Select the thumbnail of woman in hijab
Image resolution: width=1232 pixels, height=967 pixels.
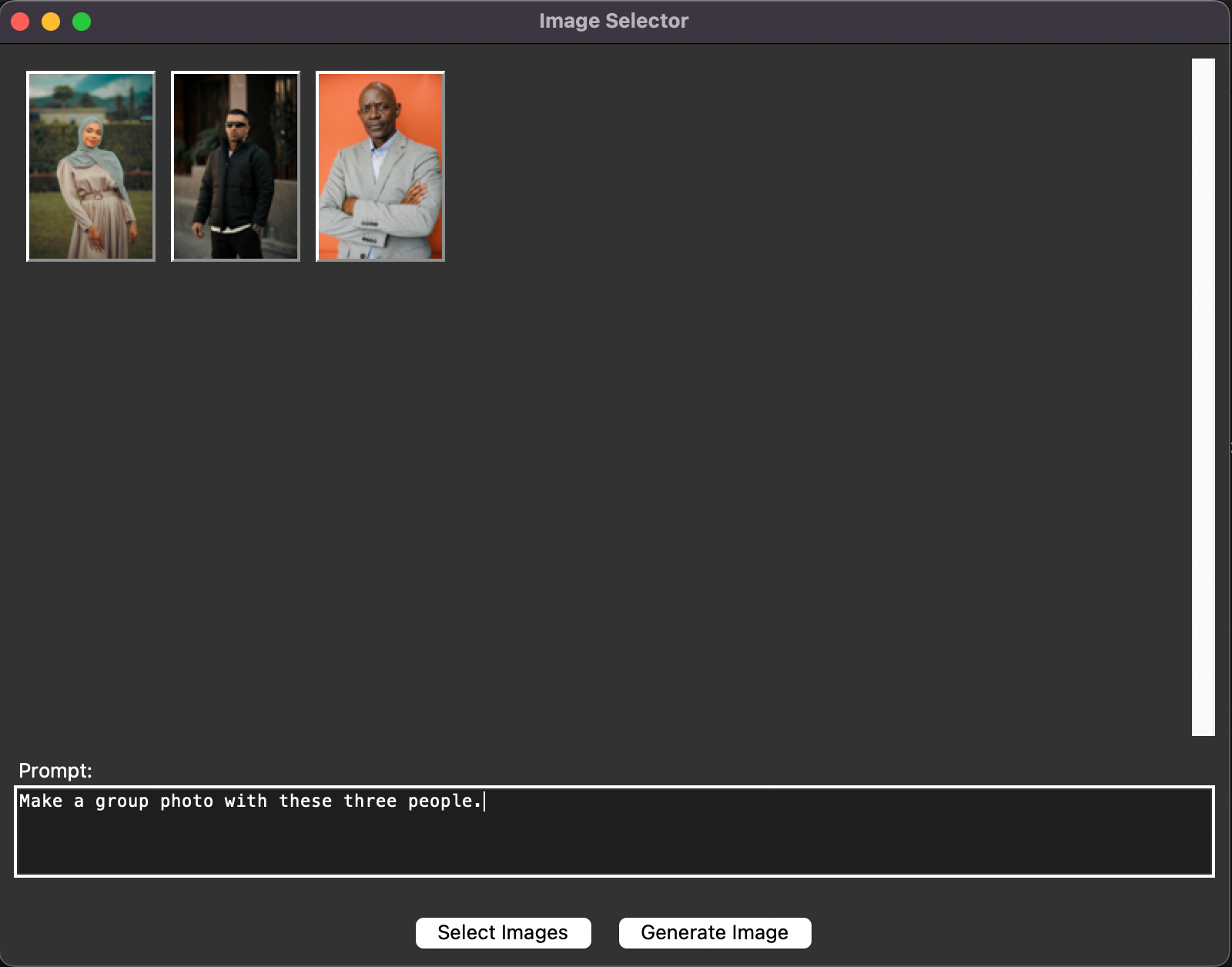tap(91, 166)
